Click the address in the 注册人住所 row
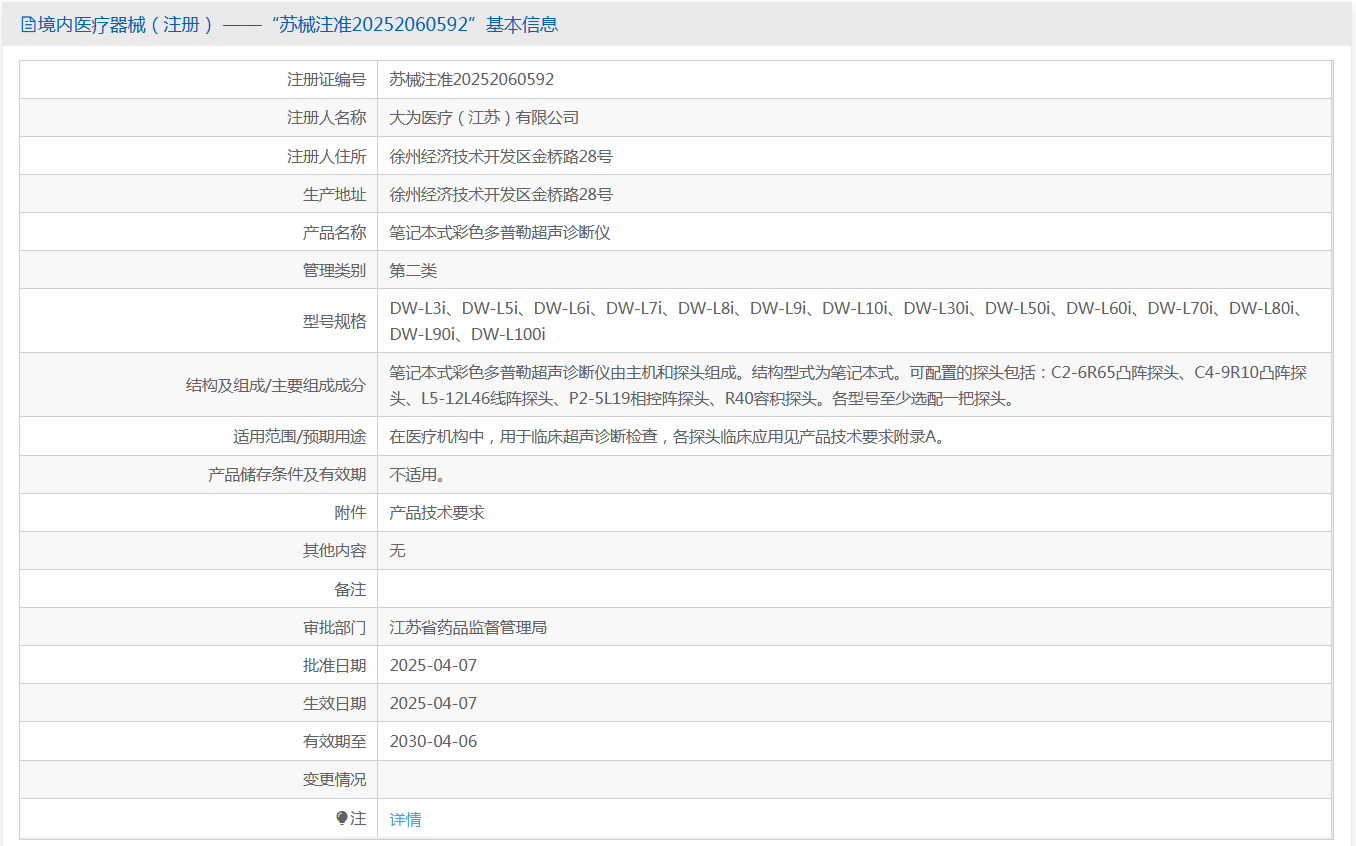Viewport: 1356px width, 846px height. click(x=501, y=156)
